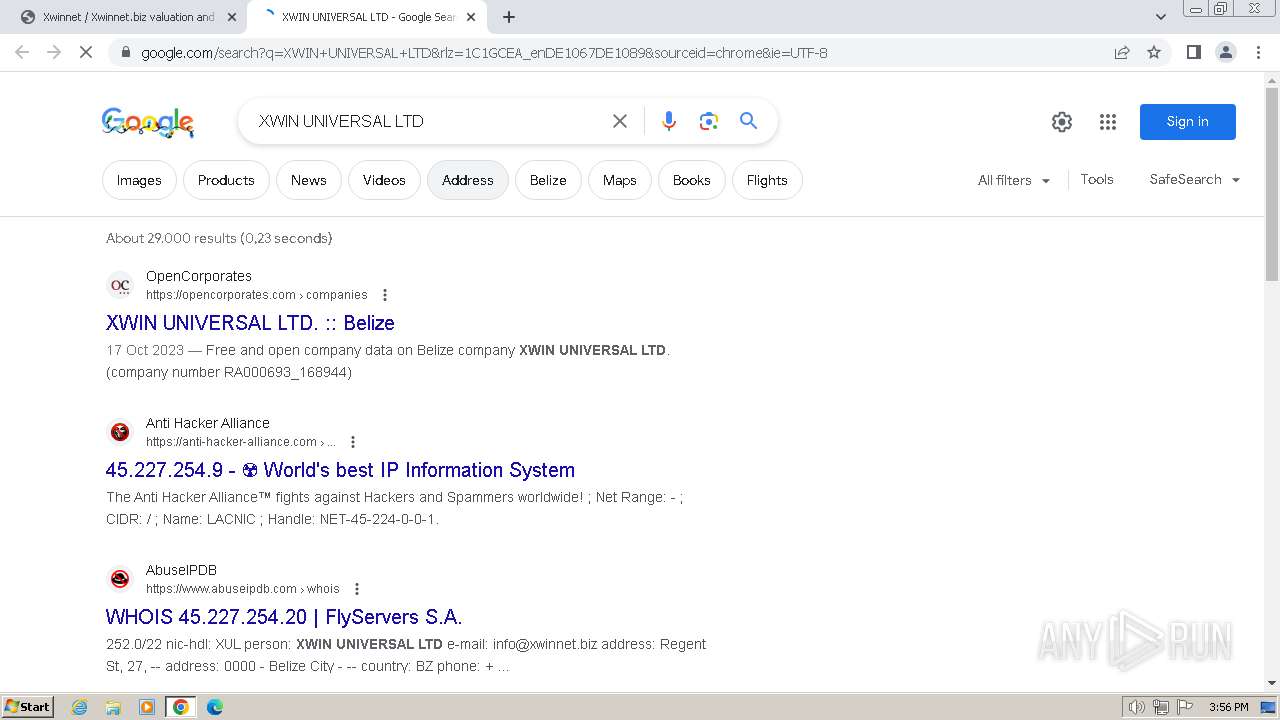Select the Belize filter chip
Image resolution: width=1280 pixels, height=720 pixels.
[x=548, y=180]
